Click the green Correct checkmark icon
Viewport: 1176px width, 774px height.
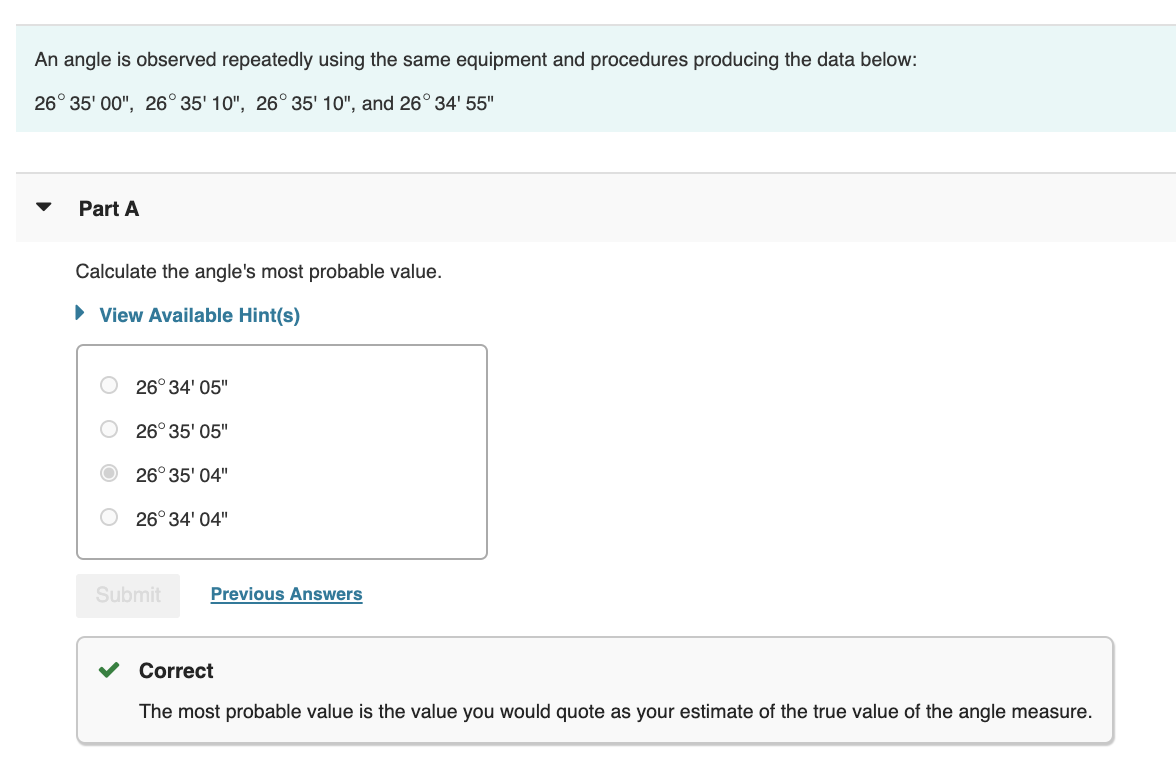(109, 670)
